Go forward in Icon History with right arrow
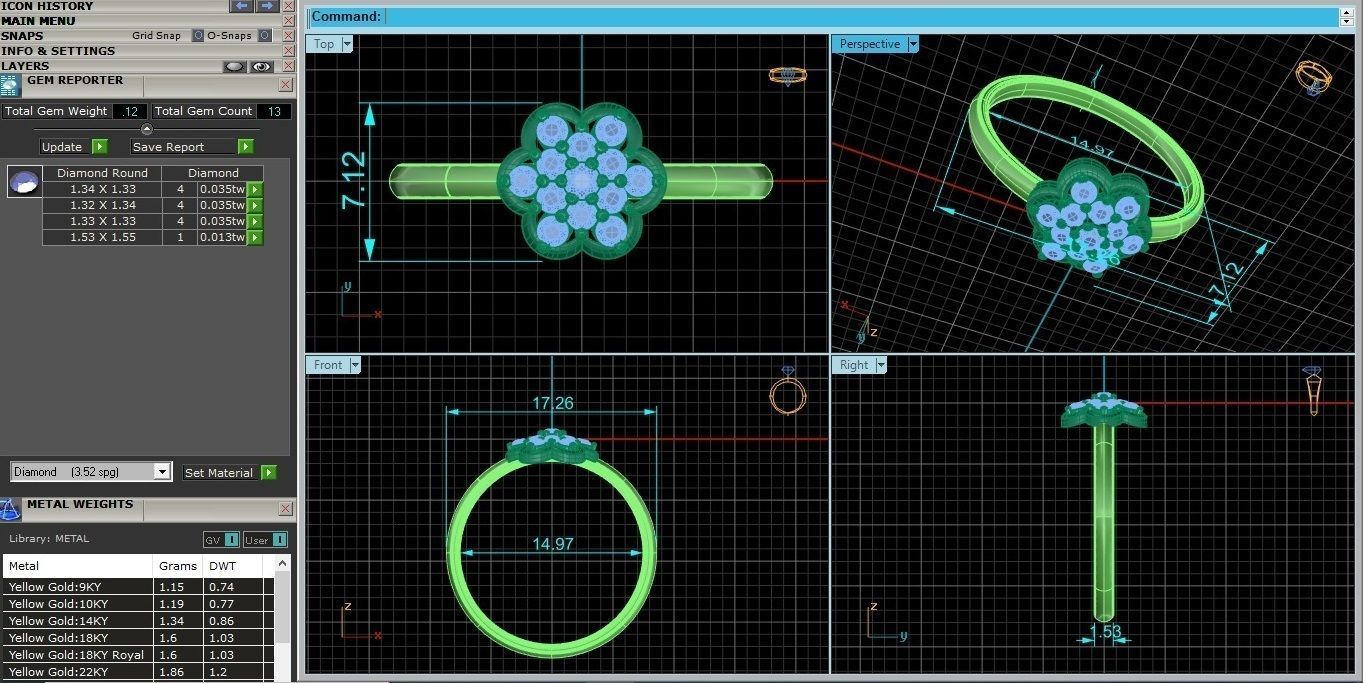 point(266,6)
